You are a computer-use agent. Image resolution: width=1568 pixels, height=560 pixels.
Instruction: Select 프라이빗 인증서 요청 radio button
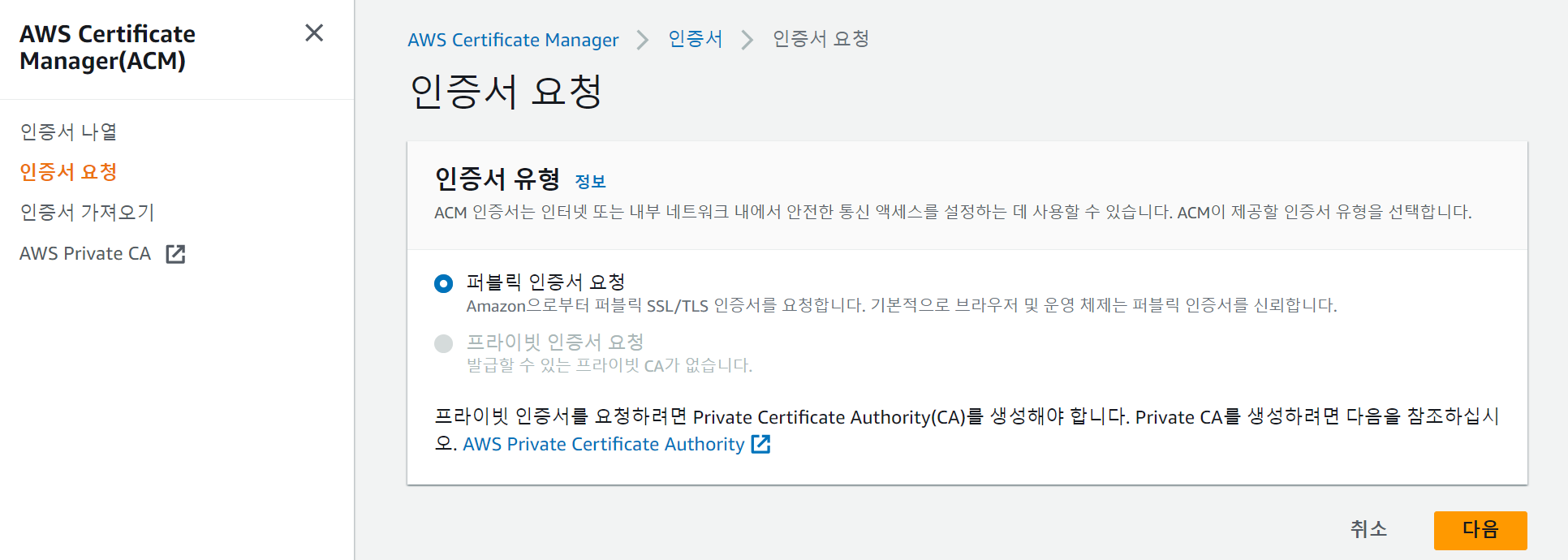[443, 343]
